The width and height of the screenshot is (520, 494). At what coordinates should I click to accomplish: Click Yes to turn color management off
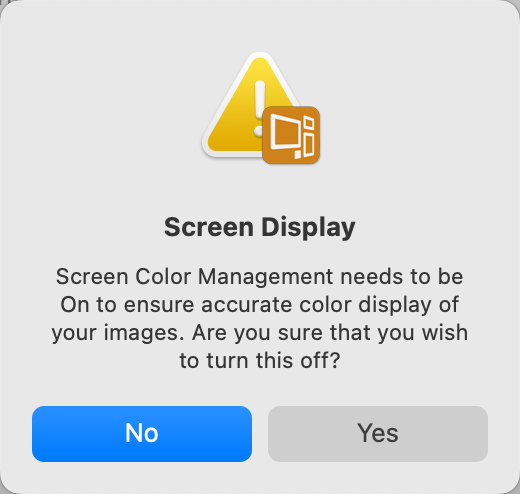tap(378, 434)
